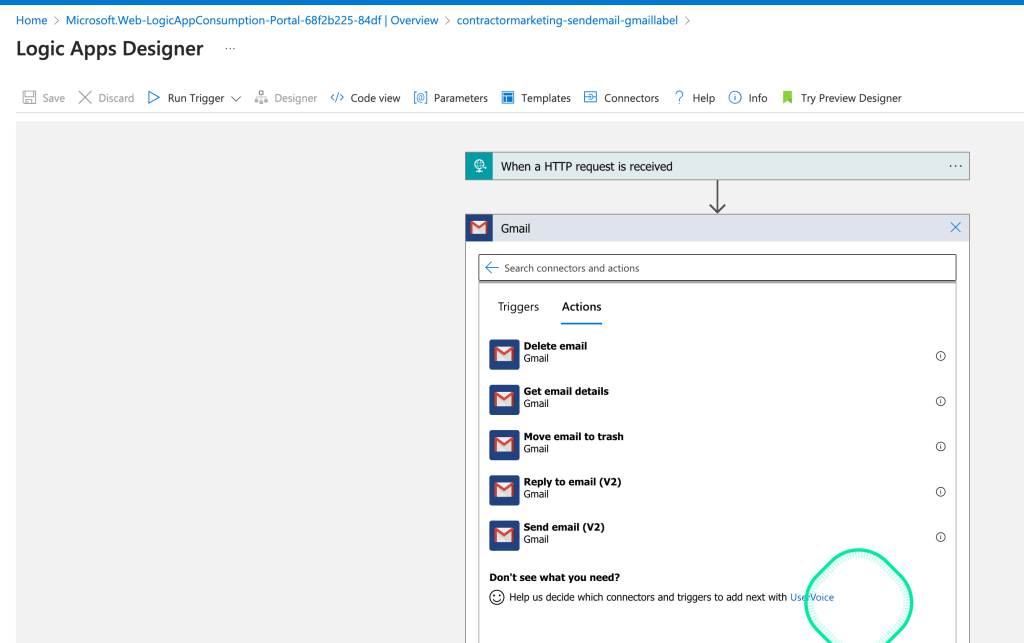Switch to Code view
Screen dimensions: 1024x643
(365, 98)
